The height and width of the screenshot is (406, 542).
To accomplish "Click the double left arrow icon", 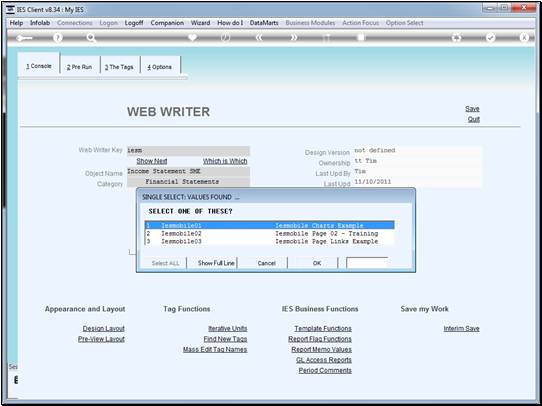I will pos(259,38).
